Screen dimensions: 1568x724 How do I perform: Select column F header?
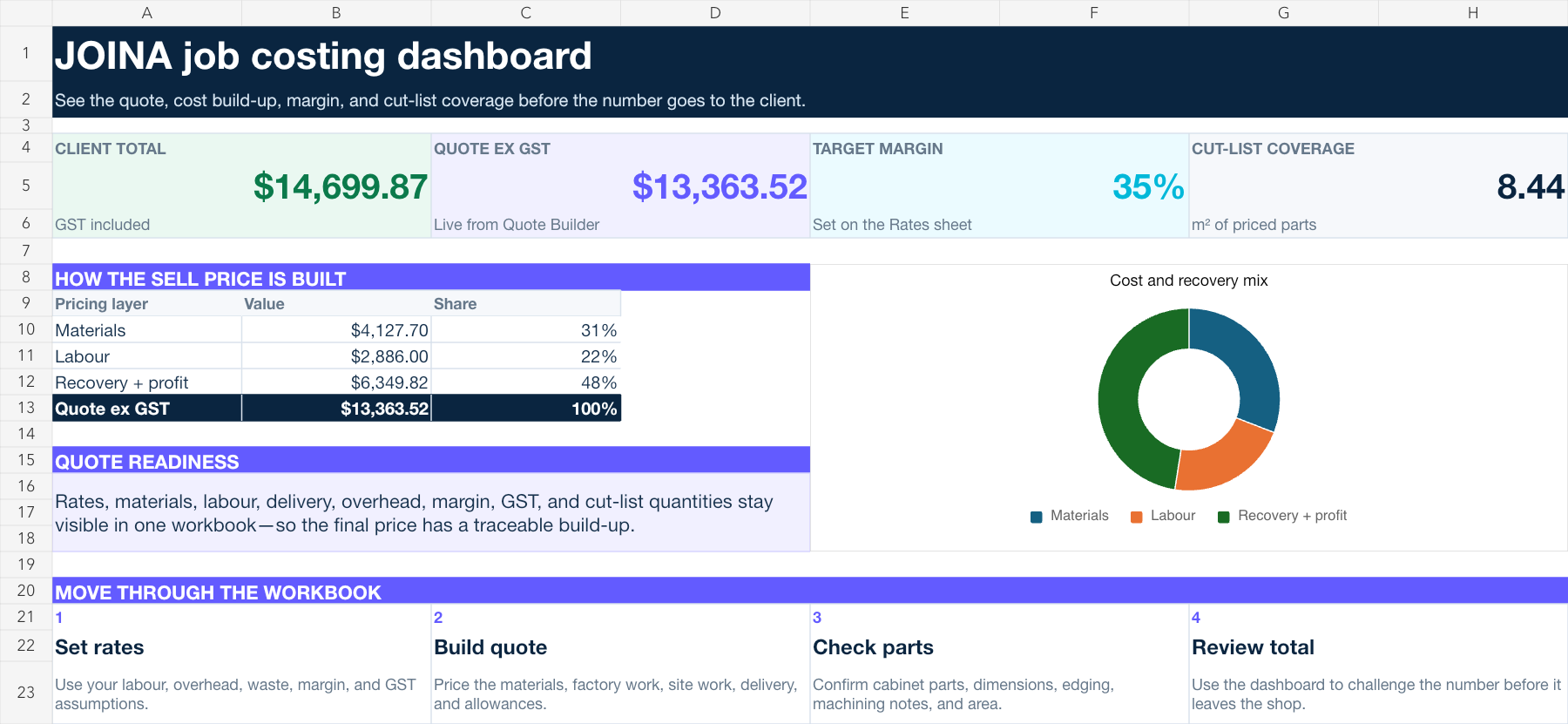(x=1094, y=12)
